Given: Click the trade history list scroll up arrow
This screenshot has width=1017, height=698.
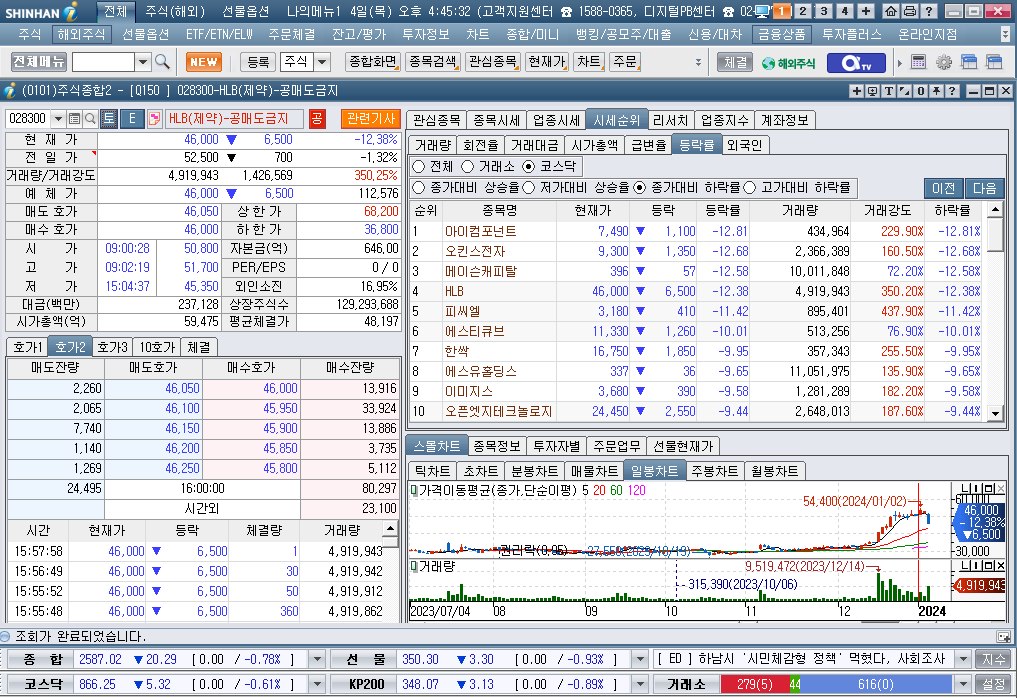Looking at the screenshot, I should point(390,527).
